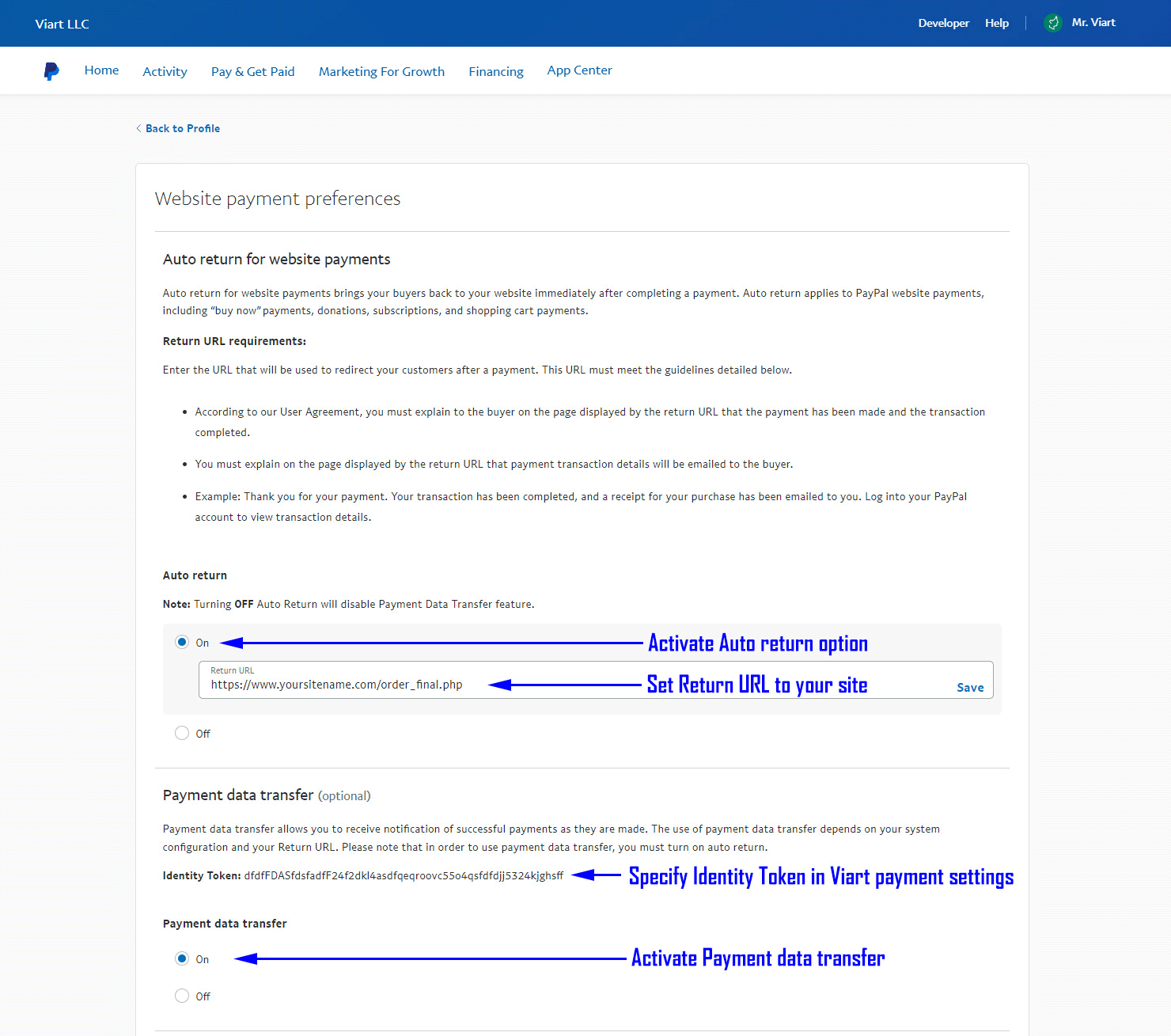The height and width of the screenshot is (1036, 1171).
Task: Click the Note about turning OFF Auto Return
Action: click(x=348, y=604)
